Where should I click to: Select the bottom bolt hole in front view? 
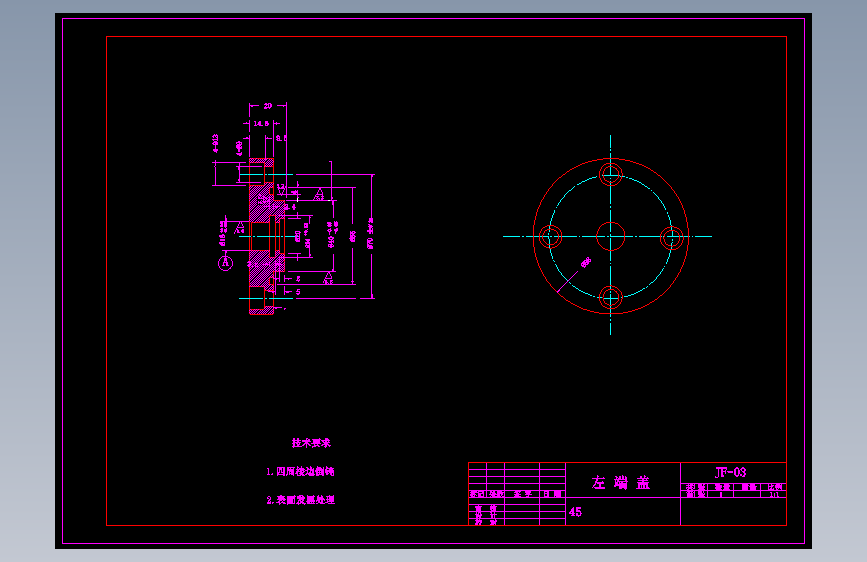click(x=610, y=298)
